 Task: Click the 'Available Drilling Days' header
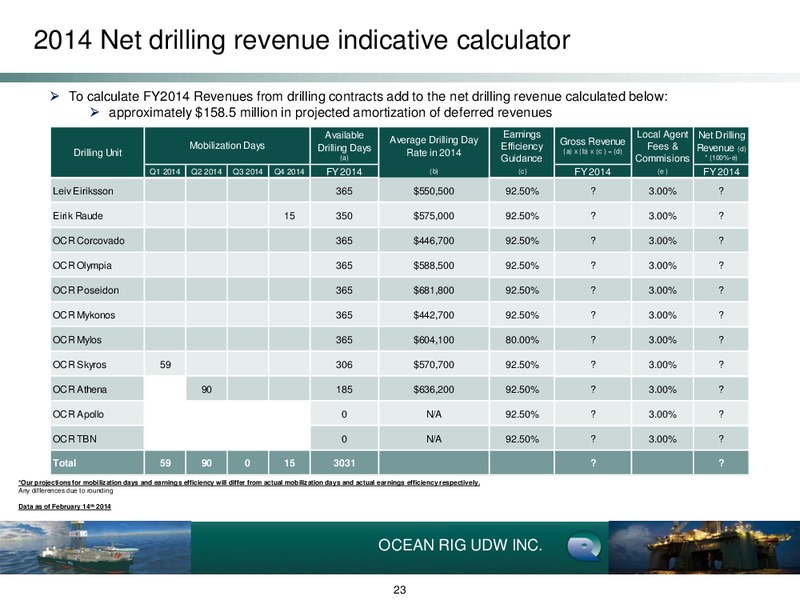pyautogui.click(x=344, y=146)
